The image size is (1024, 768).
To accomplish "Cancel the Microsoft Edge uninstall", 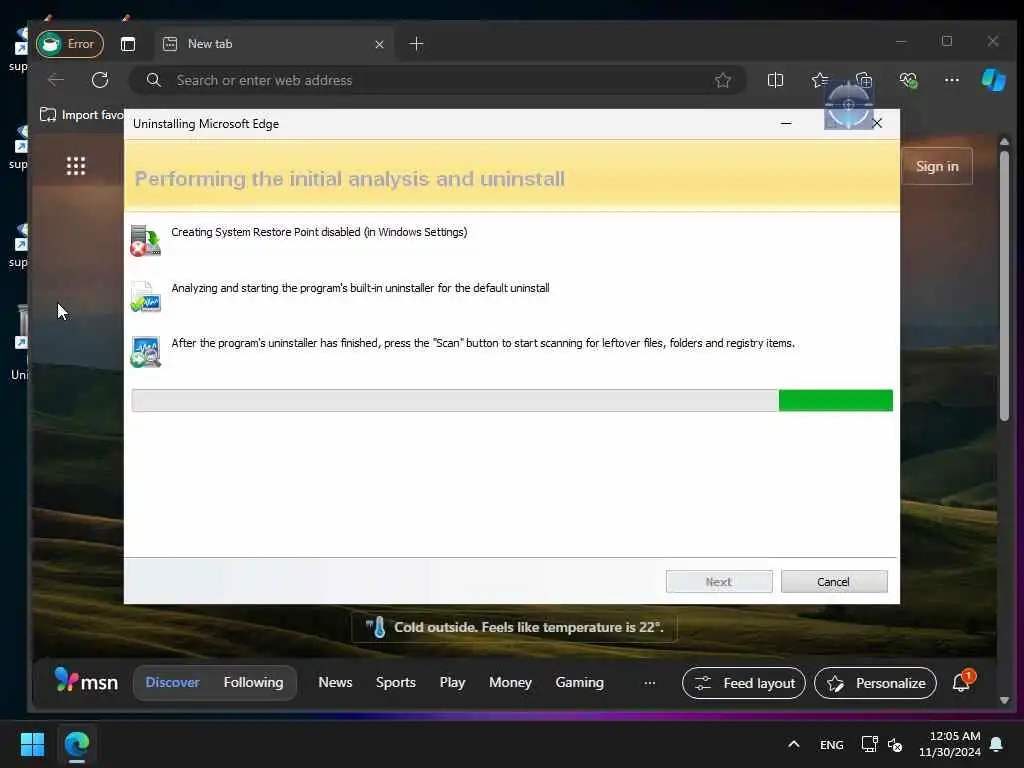I will pyautogui.click(x=834, y=582).
